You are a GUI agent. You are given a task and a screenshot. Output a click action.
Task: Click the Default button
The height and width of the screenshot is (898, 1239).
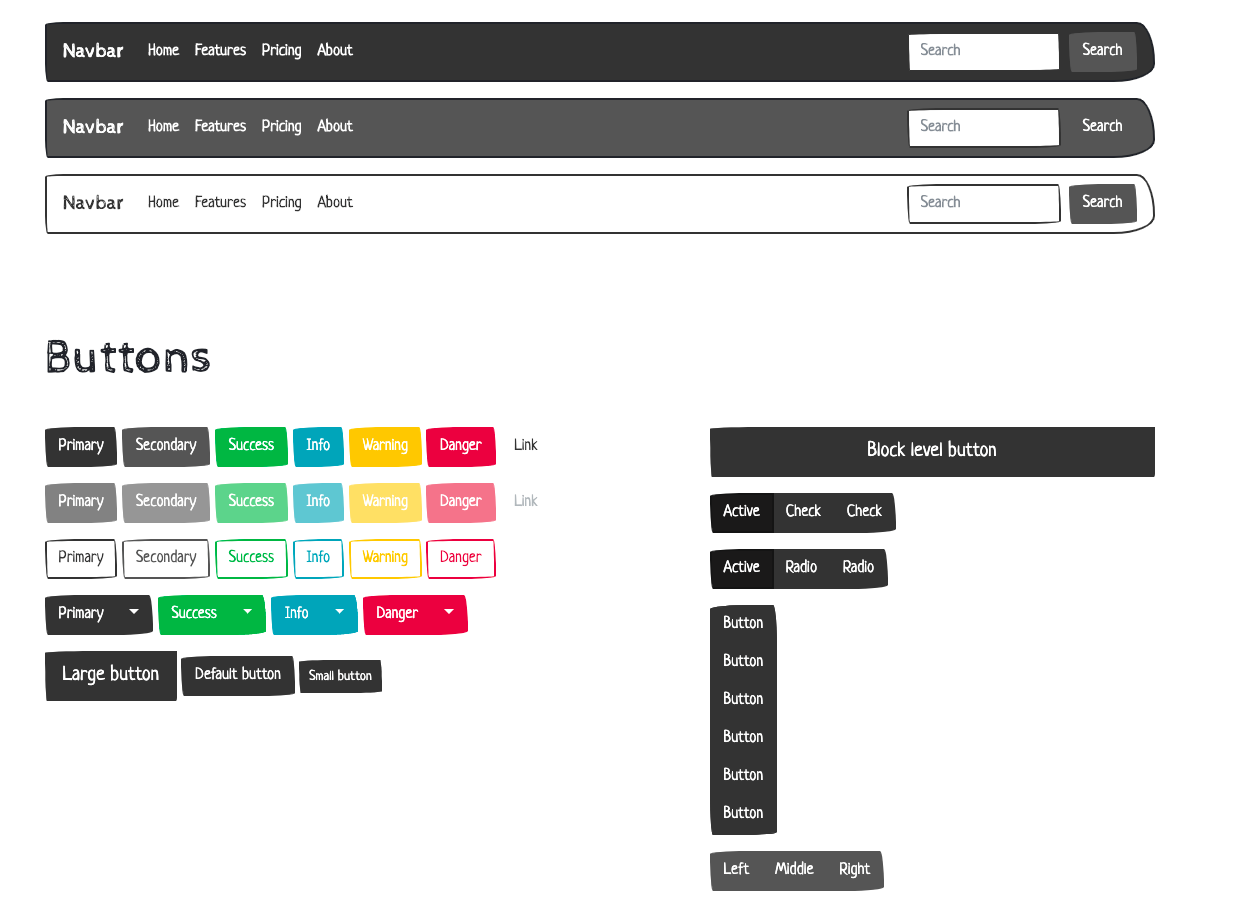238,676
